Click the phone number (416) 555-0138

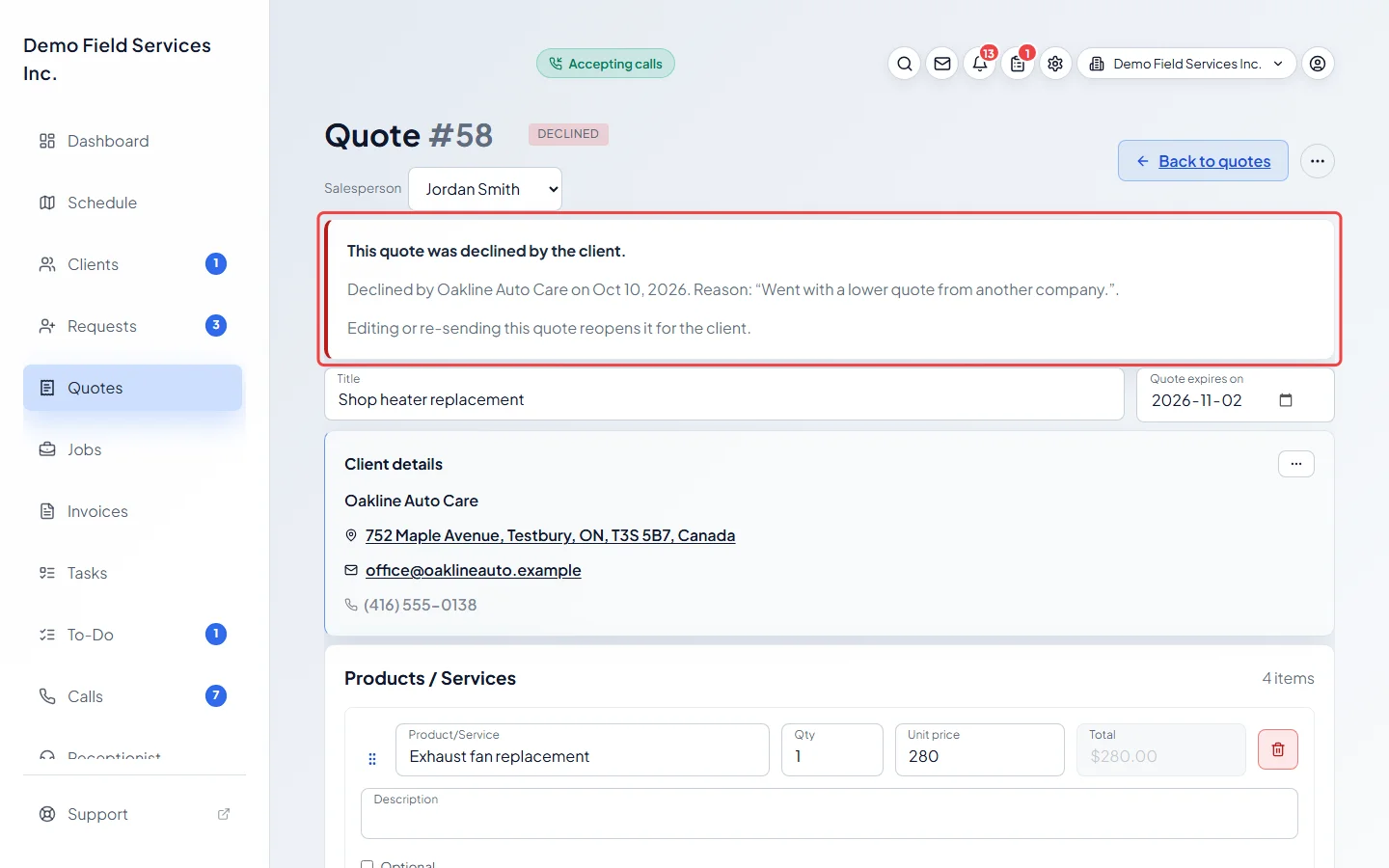pos(420,605)
